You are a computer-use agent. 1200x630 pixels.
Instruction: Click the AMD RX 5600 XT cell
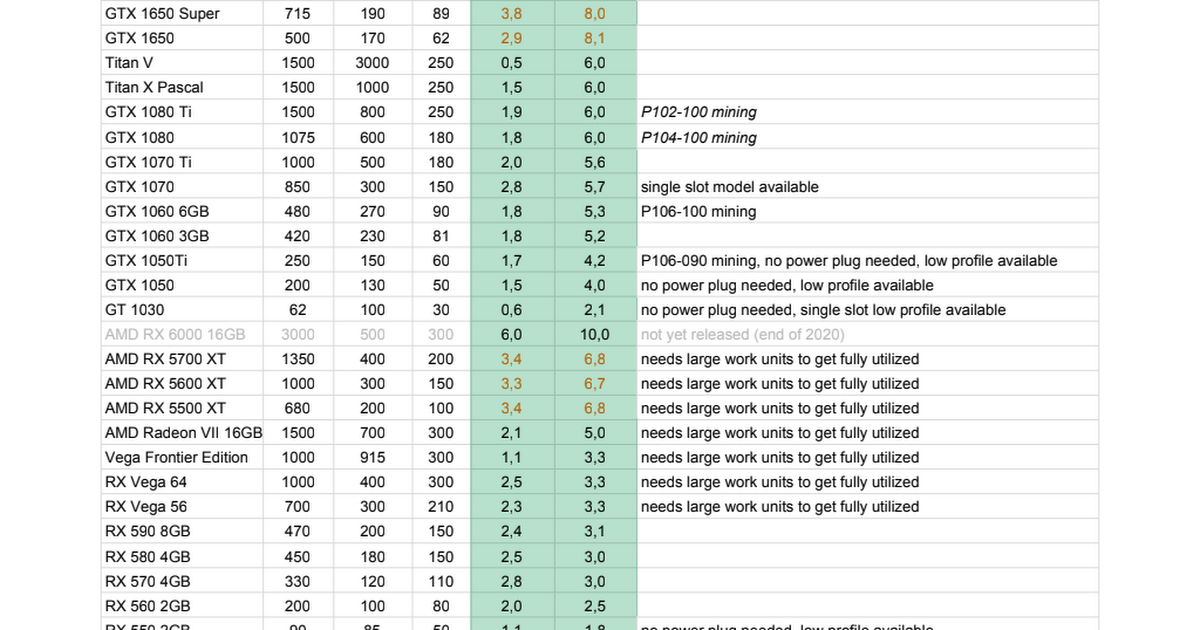182,384
